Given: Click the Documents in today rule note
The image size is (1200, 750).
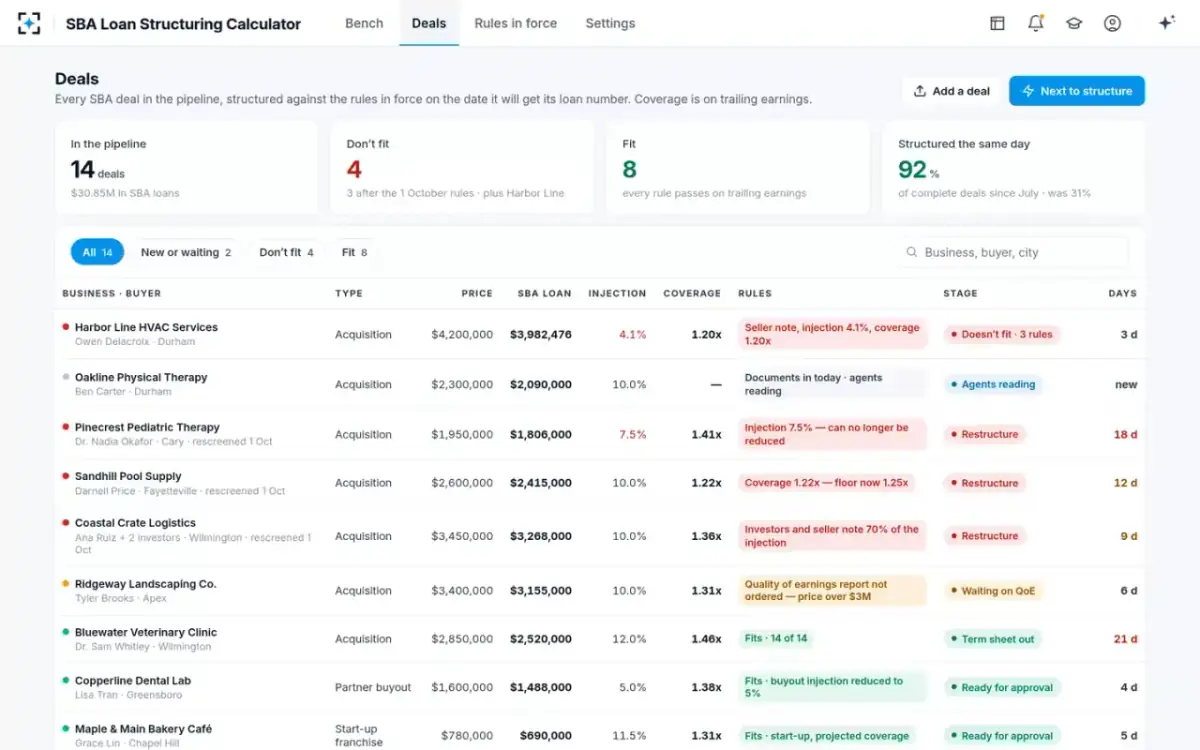Looking at the screenshot, I should 833,384.
